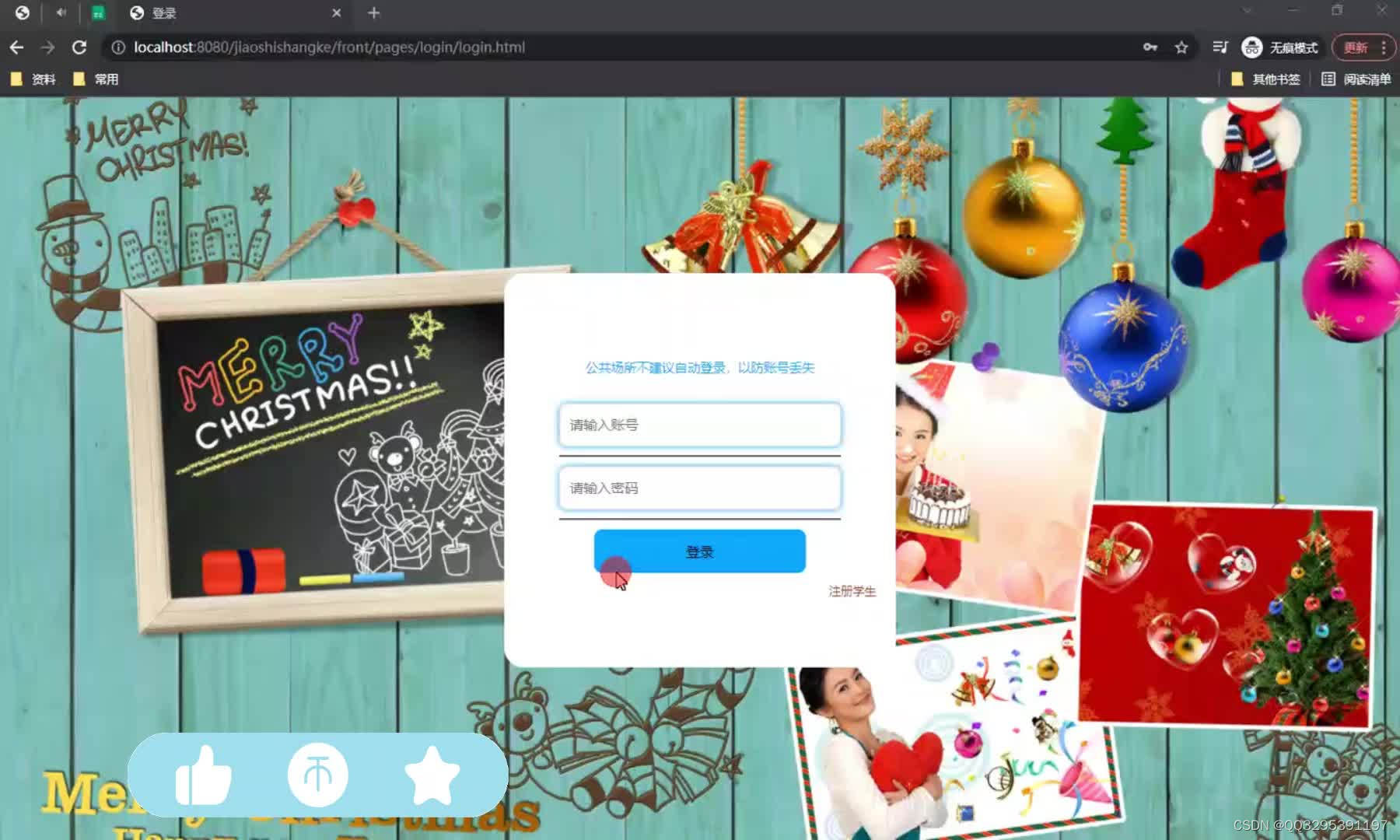This screenshot has height=840, width=1400.
Task: Select the first pinned globe tab
Action: click(x=22, y=12)
